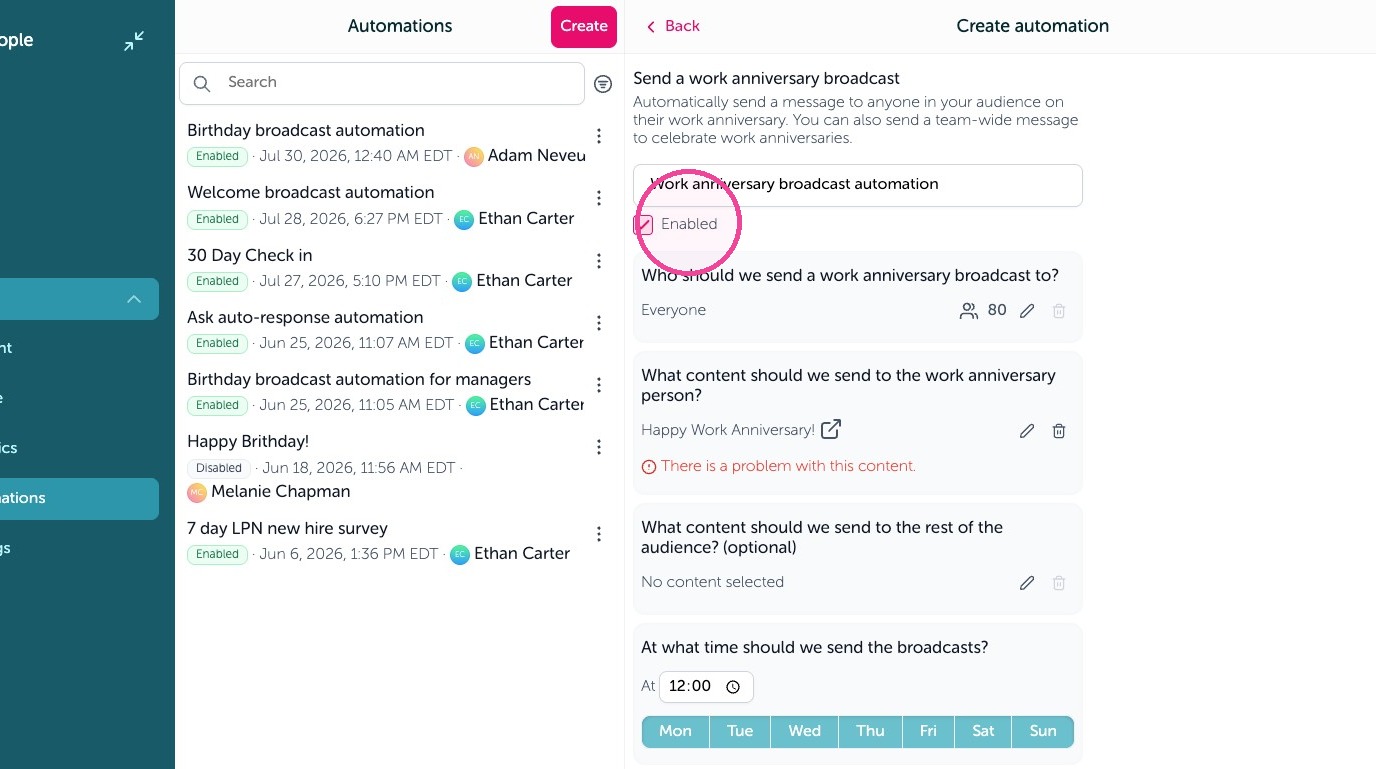Delete Happy Work Anniversary content via trash icon
This screenshot has width=1376, height=769.
(x=1059, y=431)
